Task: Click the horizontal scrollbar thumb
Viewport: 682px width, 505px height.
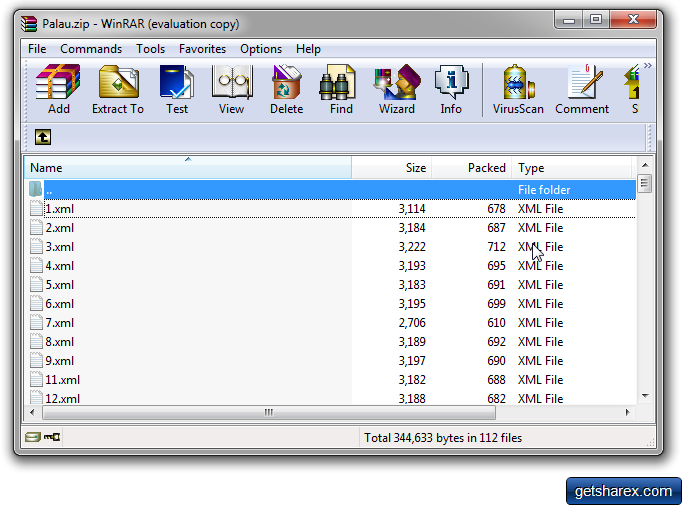Action: [x=269, y=412]
